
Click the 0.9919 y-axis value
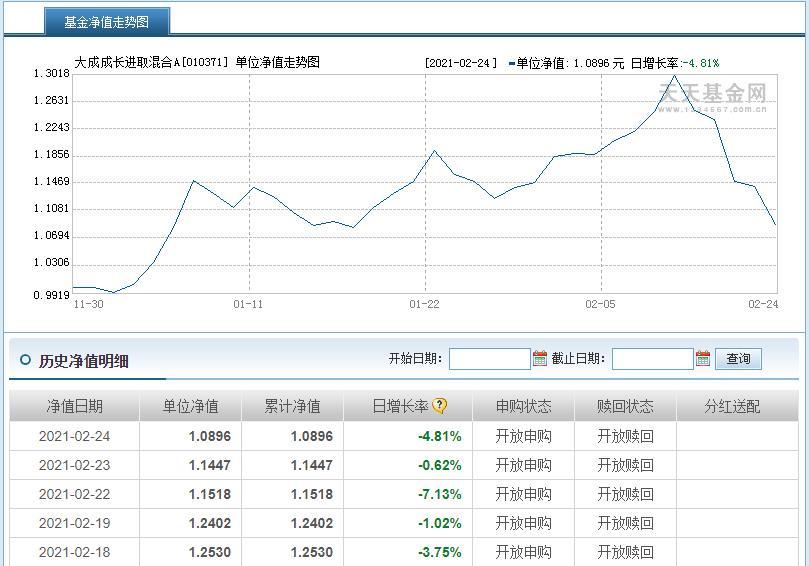51,295
